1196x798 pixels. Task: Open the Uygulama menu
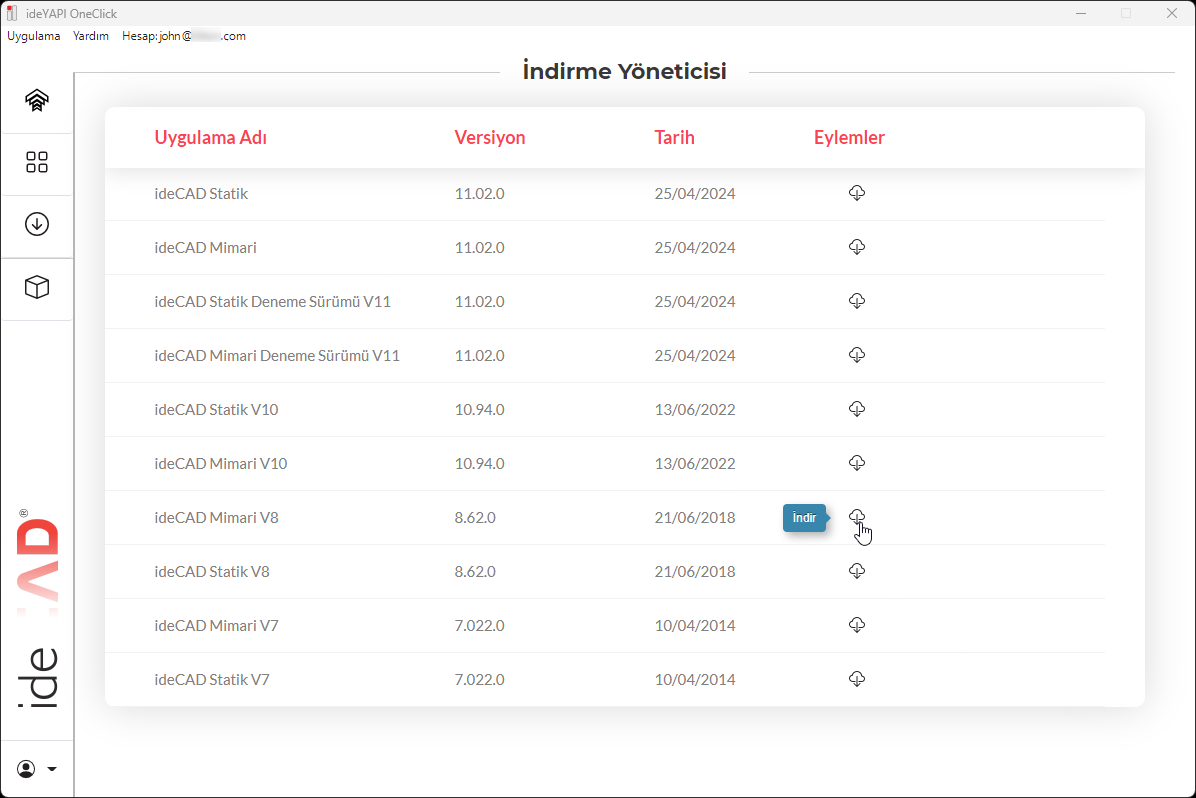(x=34, y=36)
